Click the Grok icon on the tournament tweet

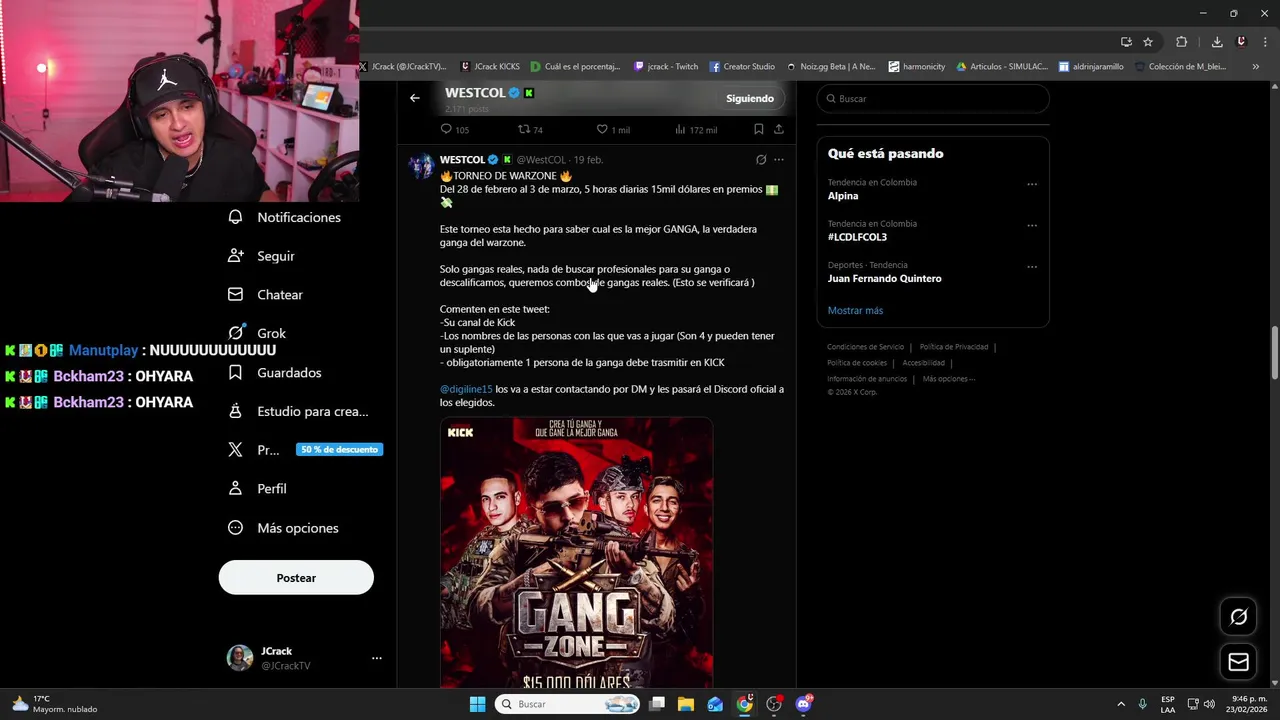pyautogui.click(x=761, y=160)
